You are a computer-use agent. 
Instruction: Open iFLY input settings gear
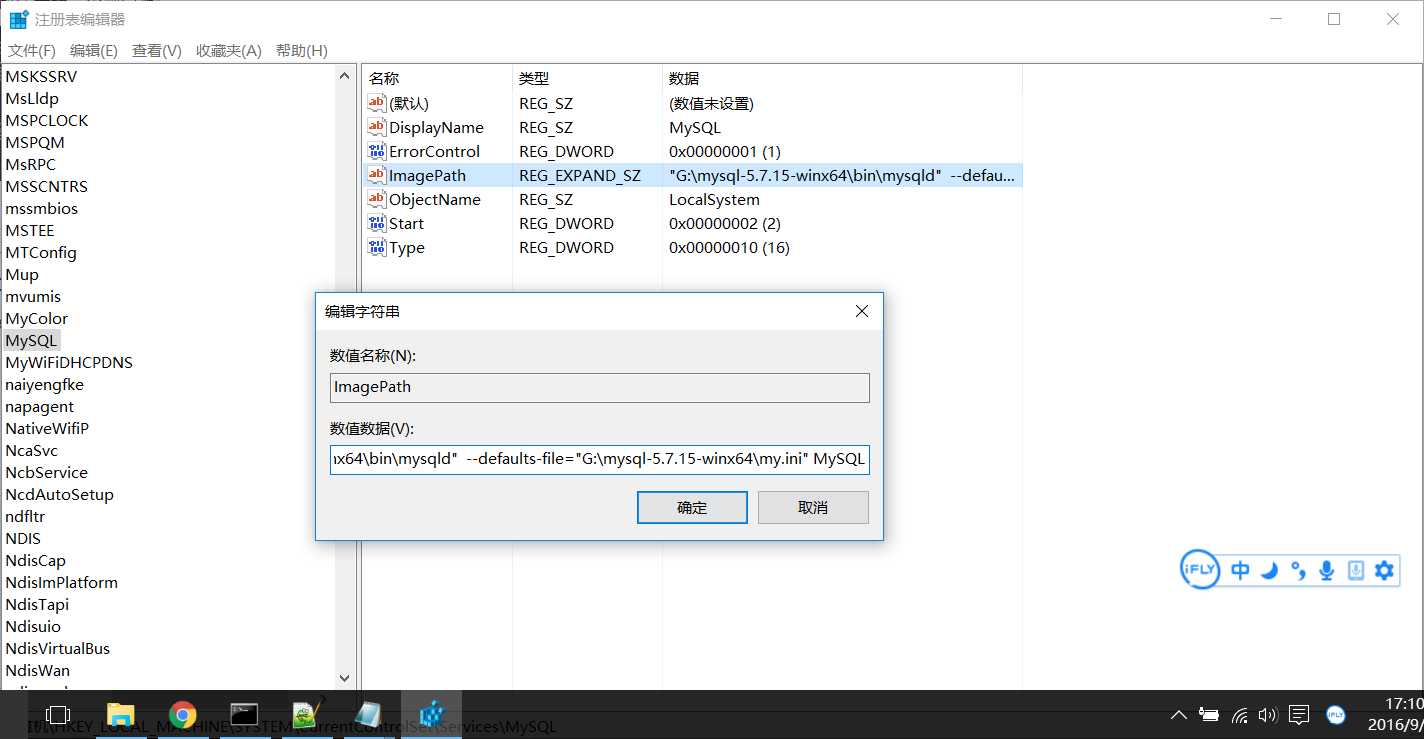1384,570
